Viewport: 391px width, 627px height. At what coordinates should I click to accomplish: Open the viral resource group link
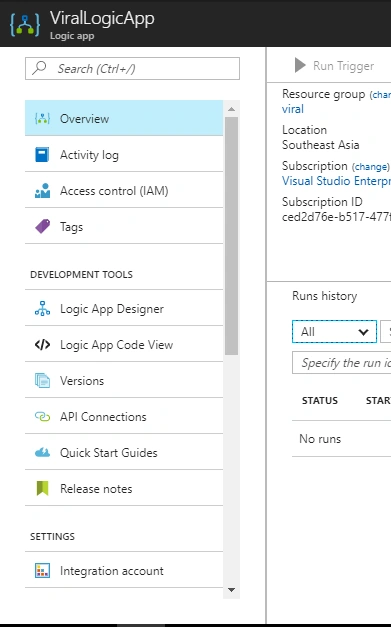293,109
